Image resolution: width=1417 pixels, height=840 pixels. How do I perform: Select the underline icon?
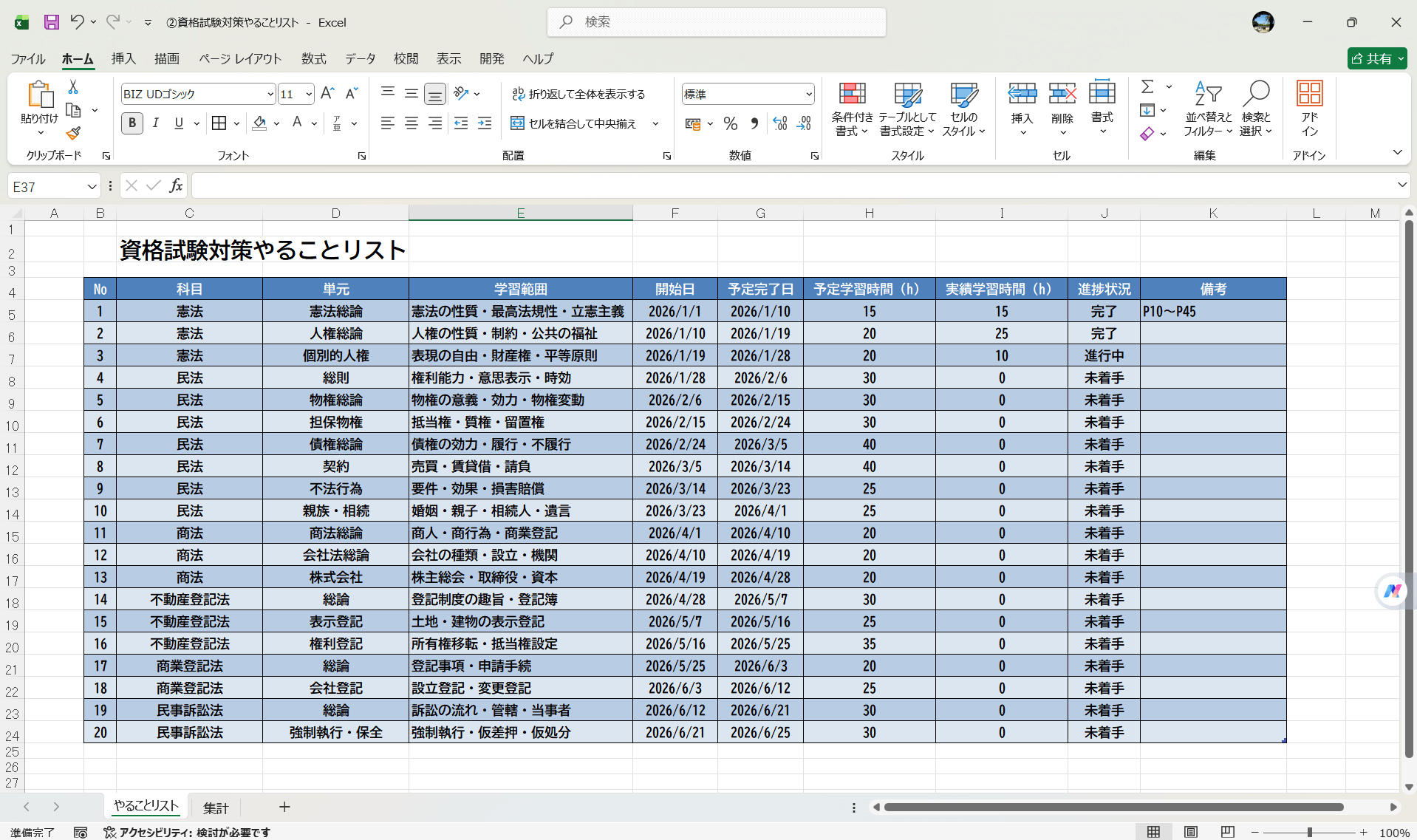pos(177,123)
